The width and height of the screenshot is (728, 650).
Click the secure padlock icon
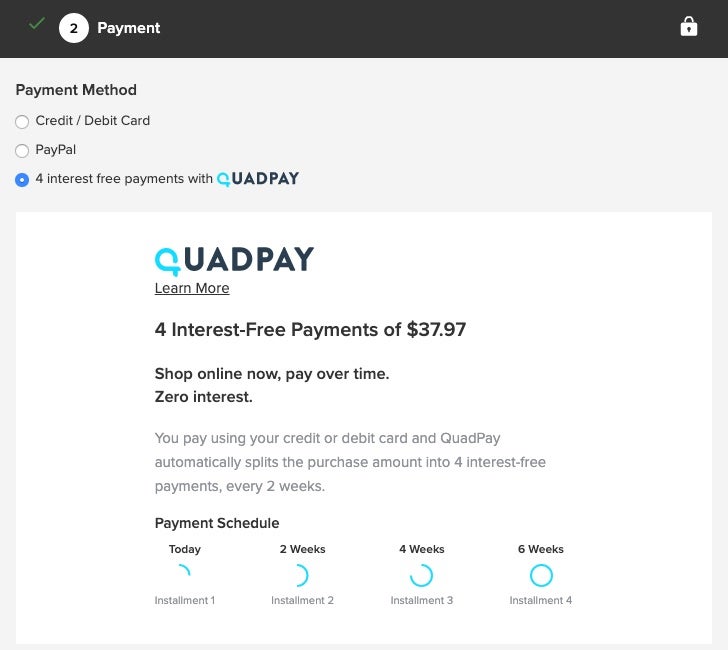click(x=688, y=27)
